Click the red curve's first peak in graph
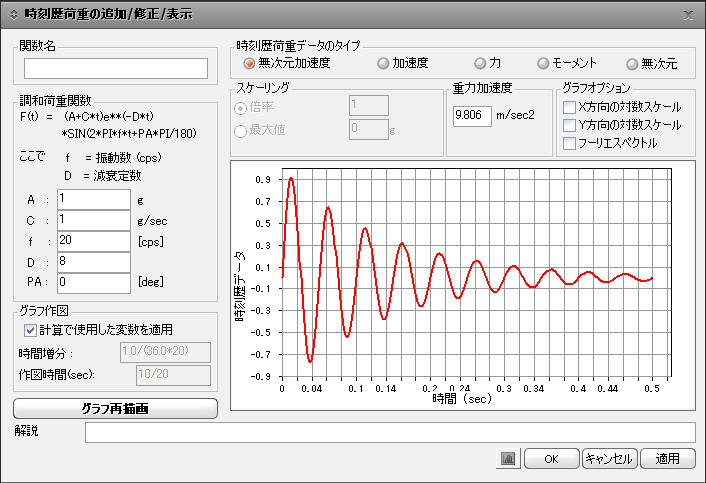The height and width of the screenshot is (483, 706). coord(291,179)
